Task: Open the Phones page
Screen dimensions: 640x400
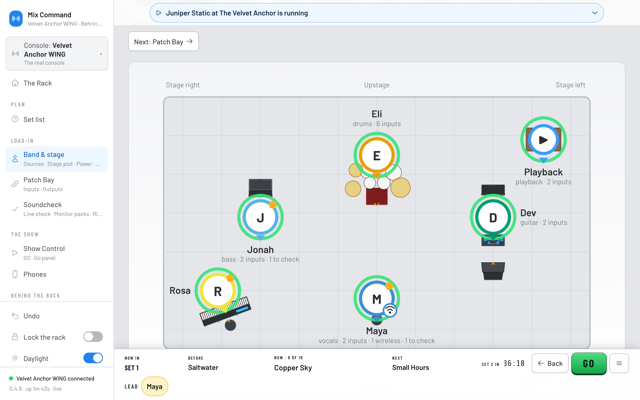Action: 57,274
